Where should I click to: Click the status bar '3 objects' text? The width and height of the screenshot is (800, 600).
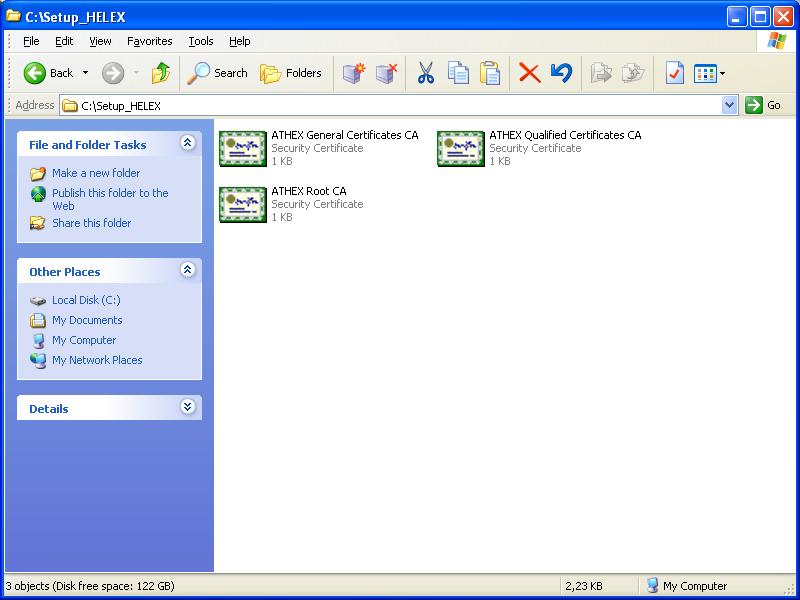(90, 586)
